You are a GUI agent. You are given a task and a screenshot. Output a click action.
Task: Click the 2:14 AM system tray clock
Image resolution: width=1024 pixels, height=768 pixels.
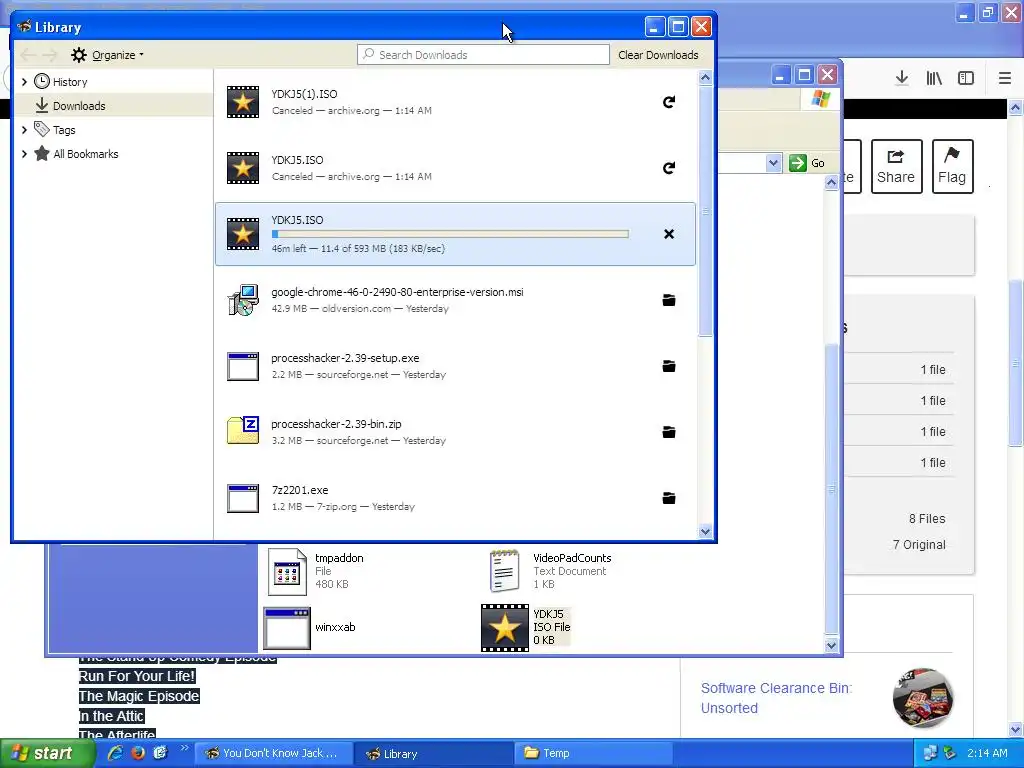pyautogui.click(x=987, y=753)
